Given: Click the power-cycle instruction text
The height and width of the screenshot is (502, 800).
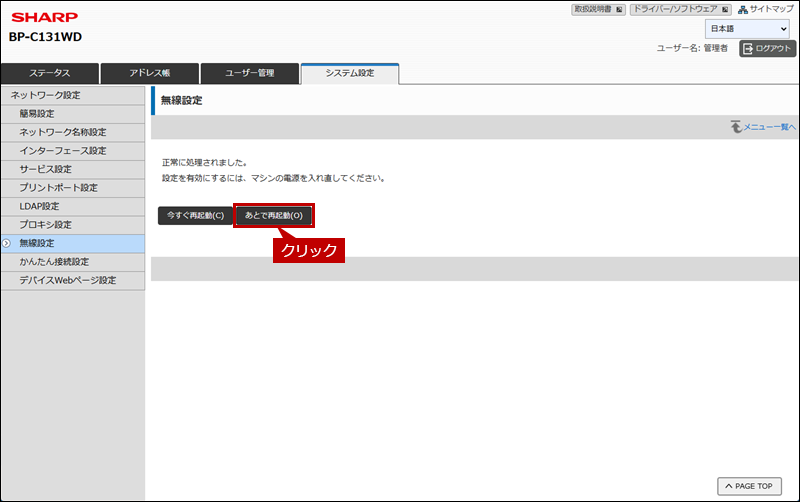Looking at the screenshot, I should 274,179.
